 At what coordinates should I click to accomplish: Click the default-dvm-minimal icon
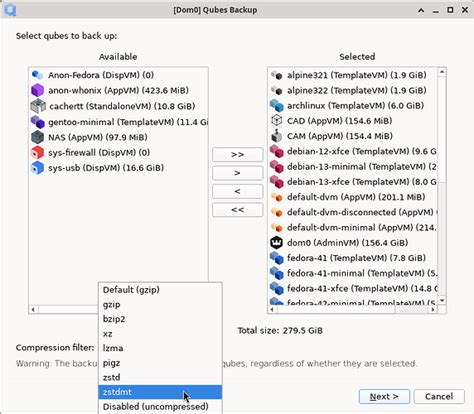click(x=277, y=227)
